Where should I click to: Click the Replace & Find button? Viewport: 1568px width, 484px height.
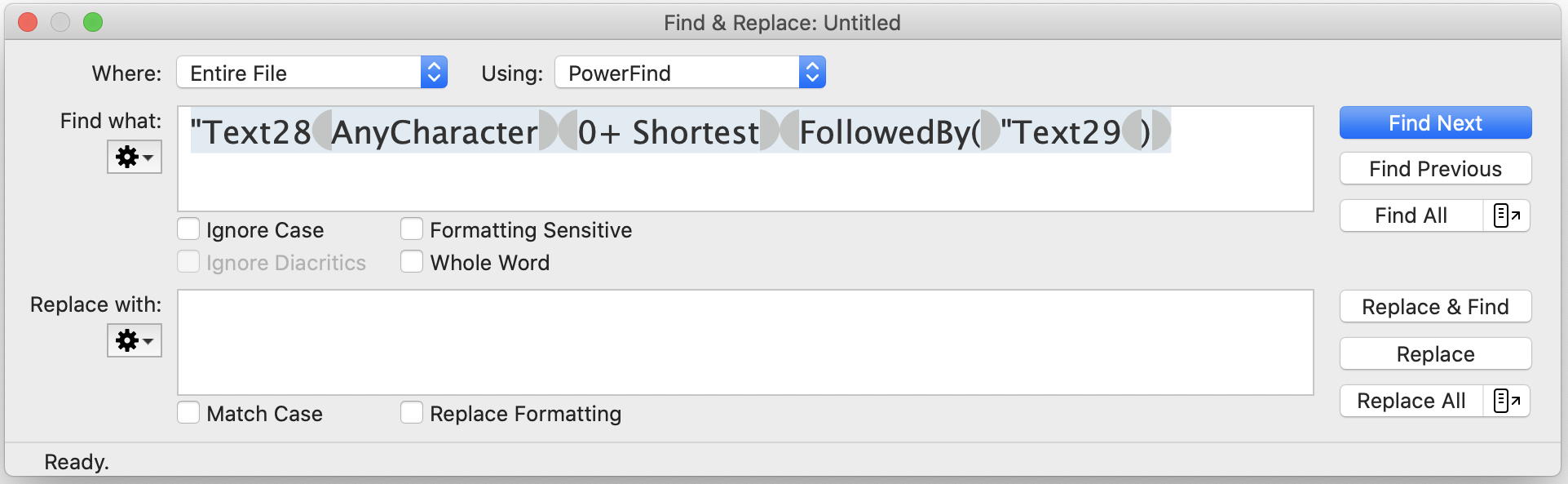tap(1435, 307)
